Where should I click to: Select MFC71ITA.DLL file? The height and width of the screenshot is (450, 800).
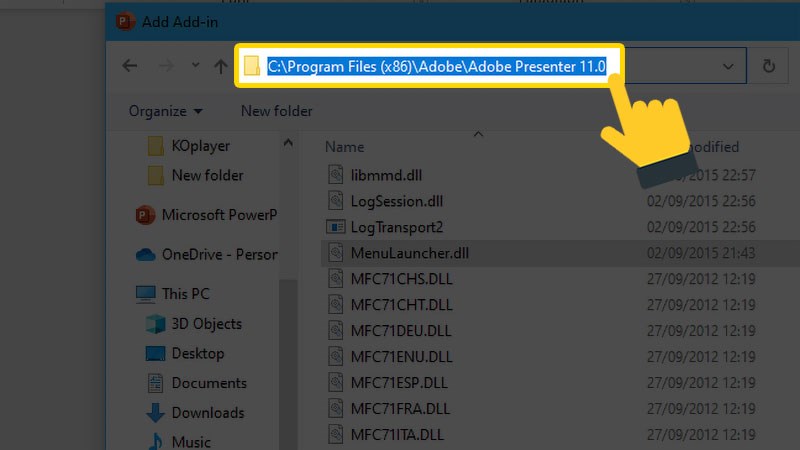coord(397,435)
